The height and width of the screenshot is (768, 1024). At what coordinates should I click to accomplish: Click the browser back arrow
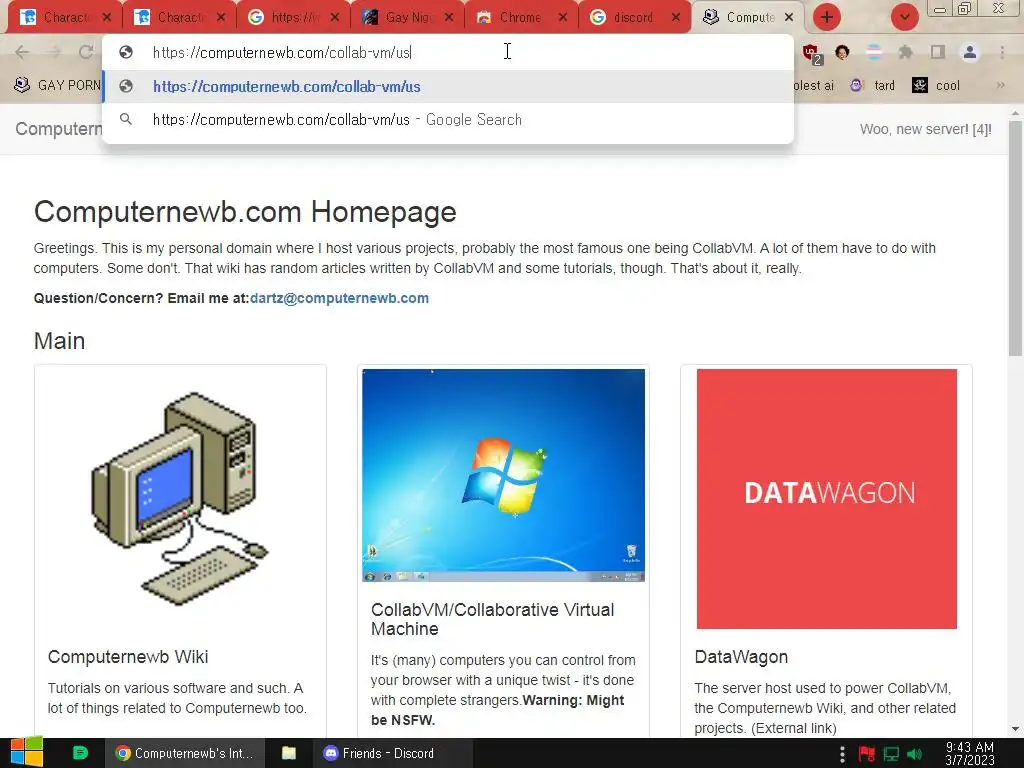[22, 52]
